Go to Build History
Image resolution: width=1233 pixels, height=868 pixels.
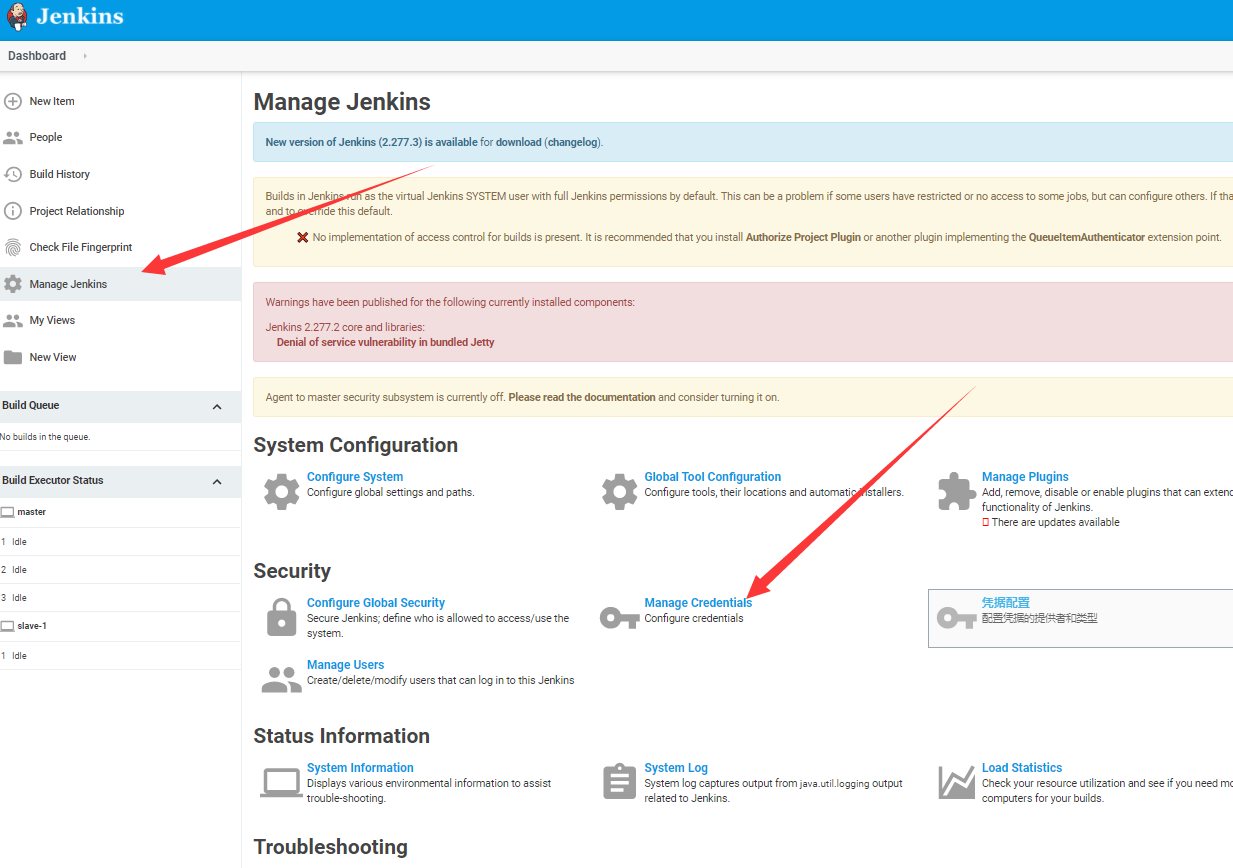pos(60,174)
